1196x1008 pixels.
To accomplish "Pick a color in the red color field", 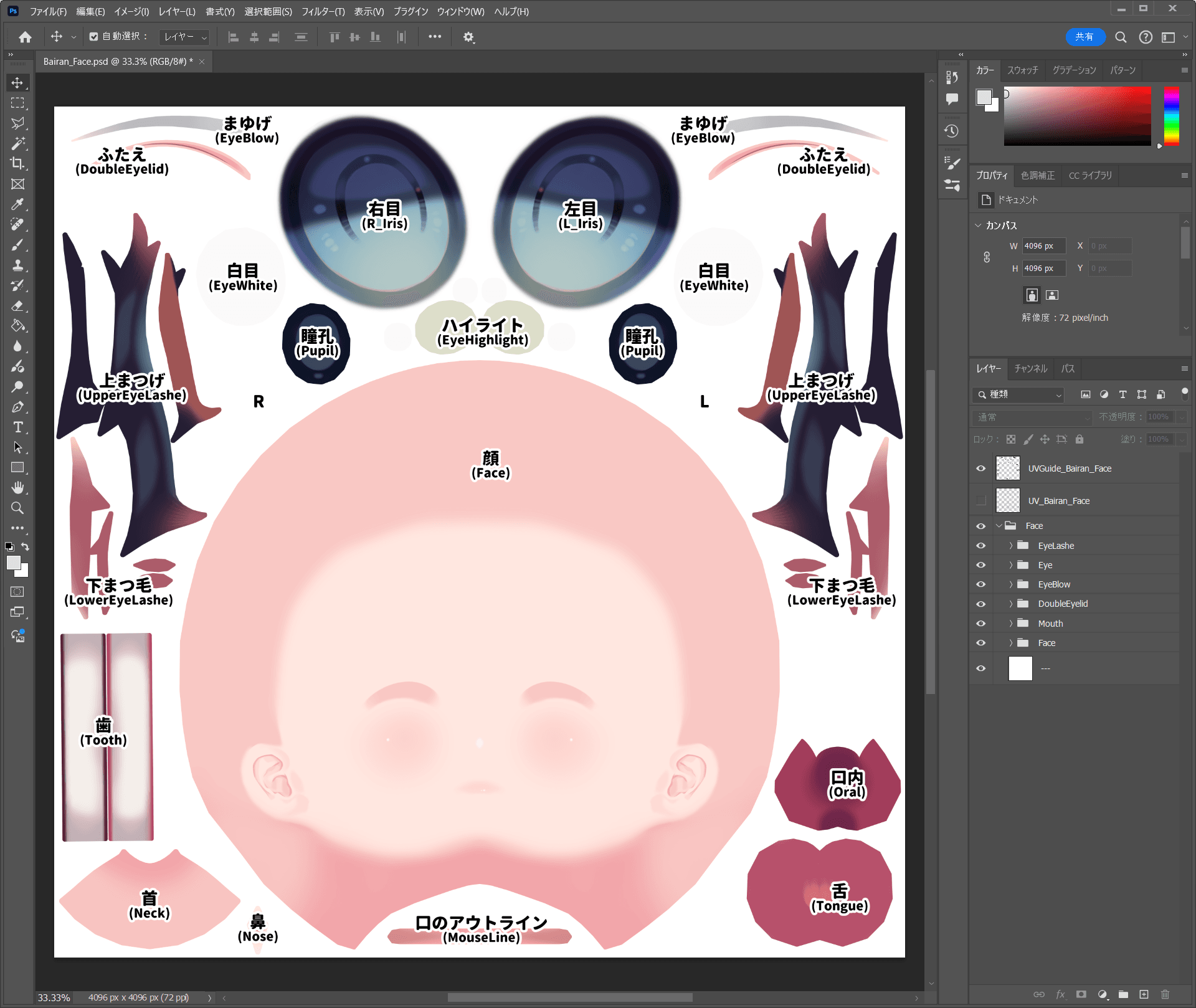I will tap(1077, 116).
